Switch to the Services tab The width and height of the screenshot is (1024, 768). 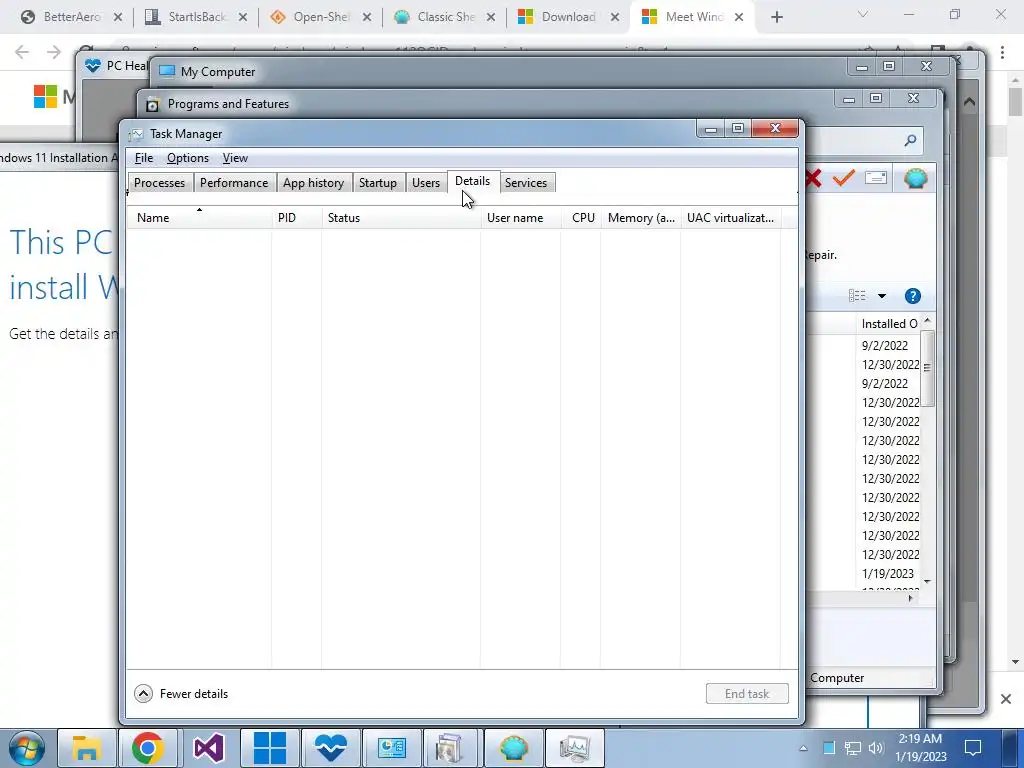click(526, 183)
